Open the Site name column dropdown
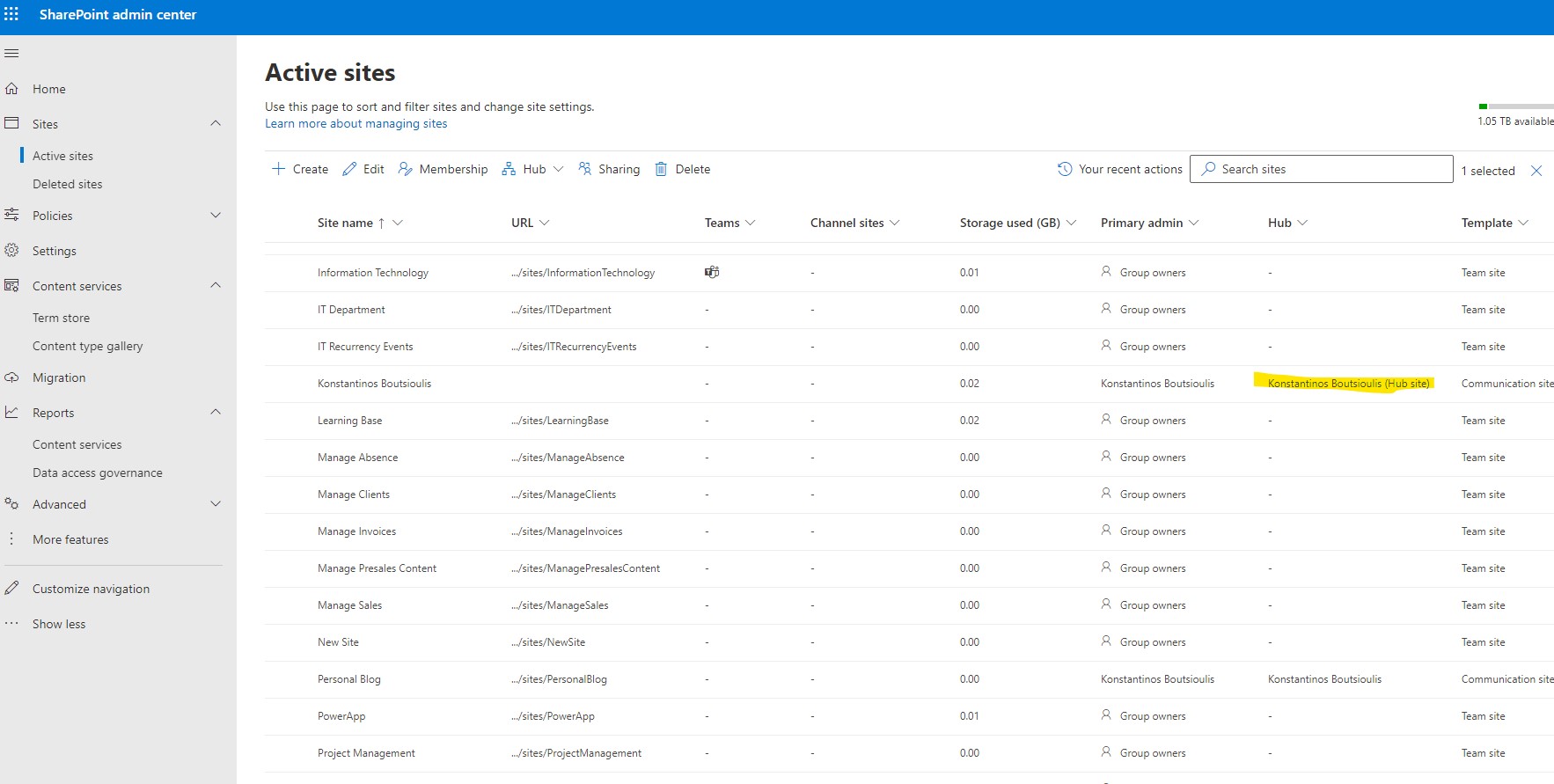 click(398, 223)
